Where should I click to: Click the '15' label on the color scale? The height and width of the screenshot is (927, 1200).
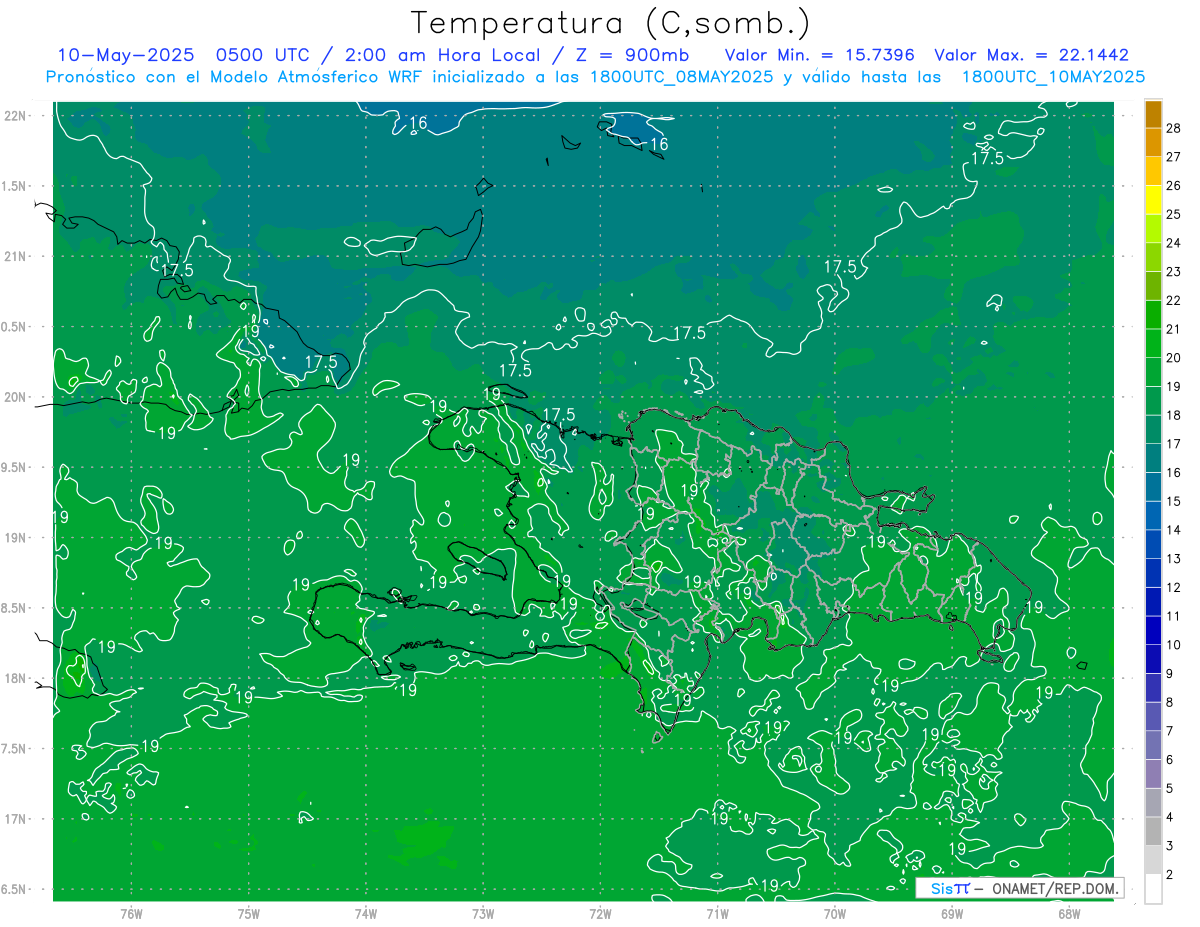1174,501
